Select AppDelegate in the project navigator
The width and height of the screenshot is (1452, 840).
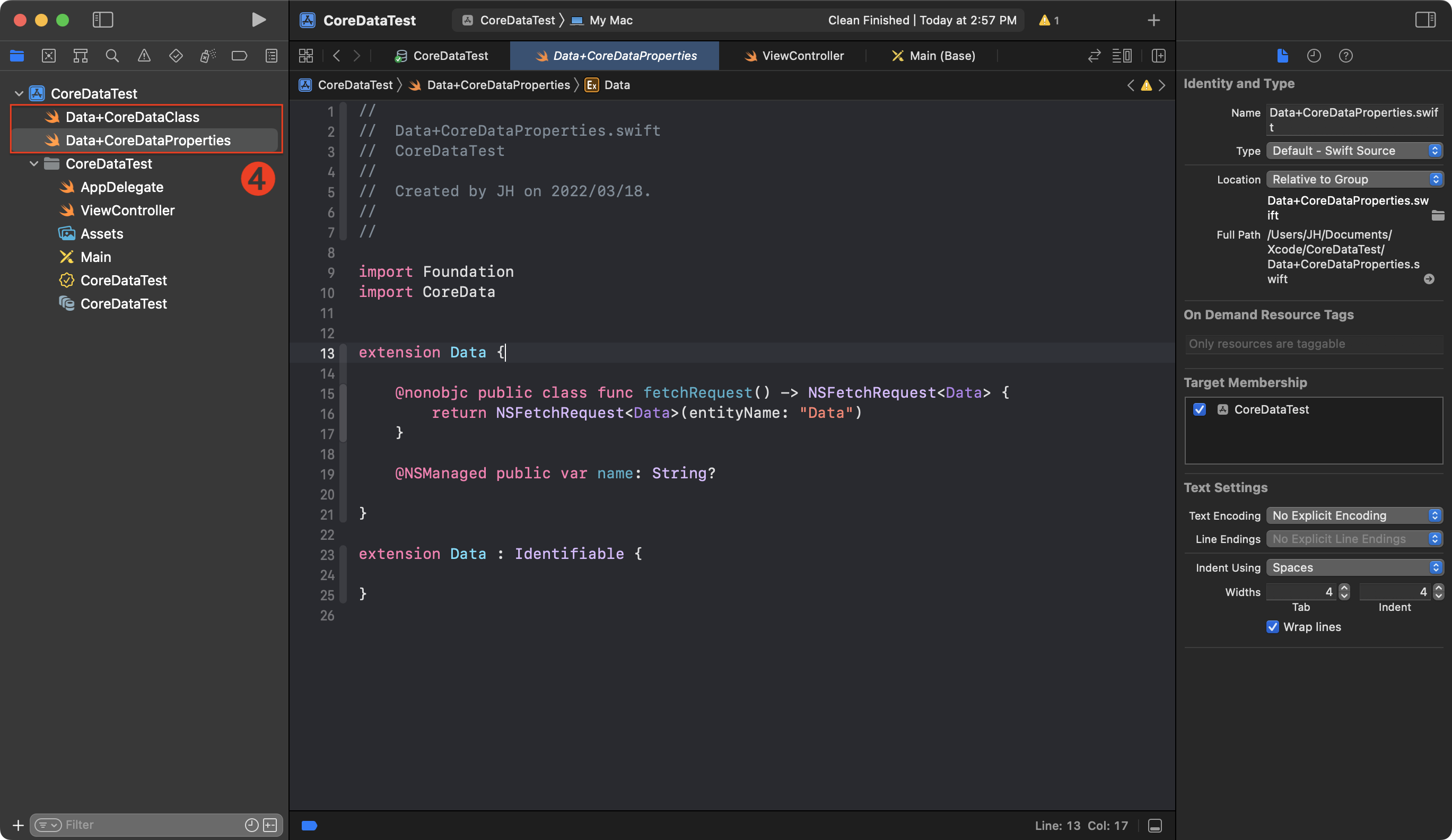pyautogui.click(x=121, y=187)
